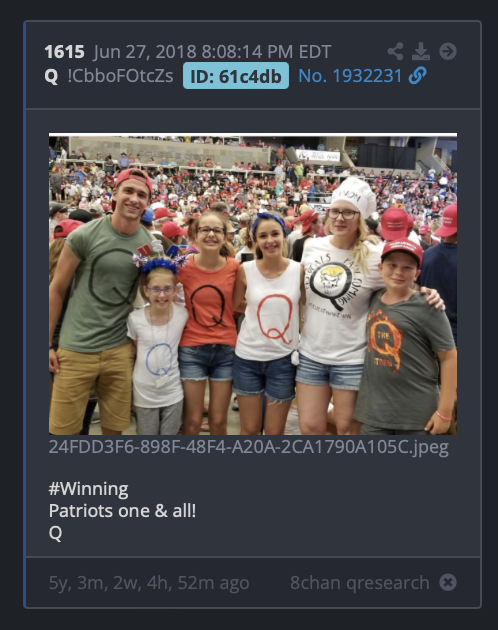This screenshot has width=498, height=630.
Task: Open the No. 1932231 post link
Action: click(350, 76)
